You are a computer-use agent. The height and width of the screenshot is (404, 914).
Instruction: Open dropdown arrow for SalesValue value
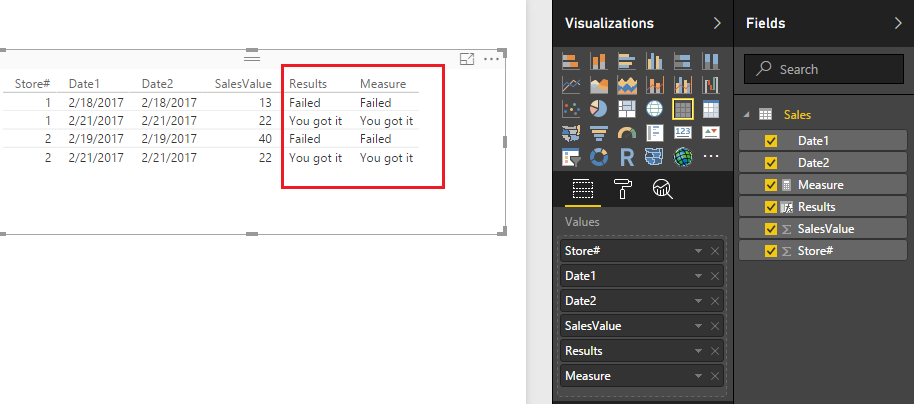point(698,326)
